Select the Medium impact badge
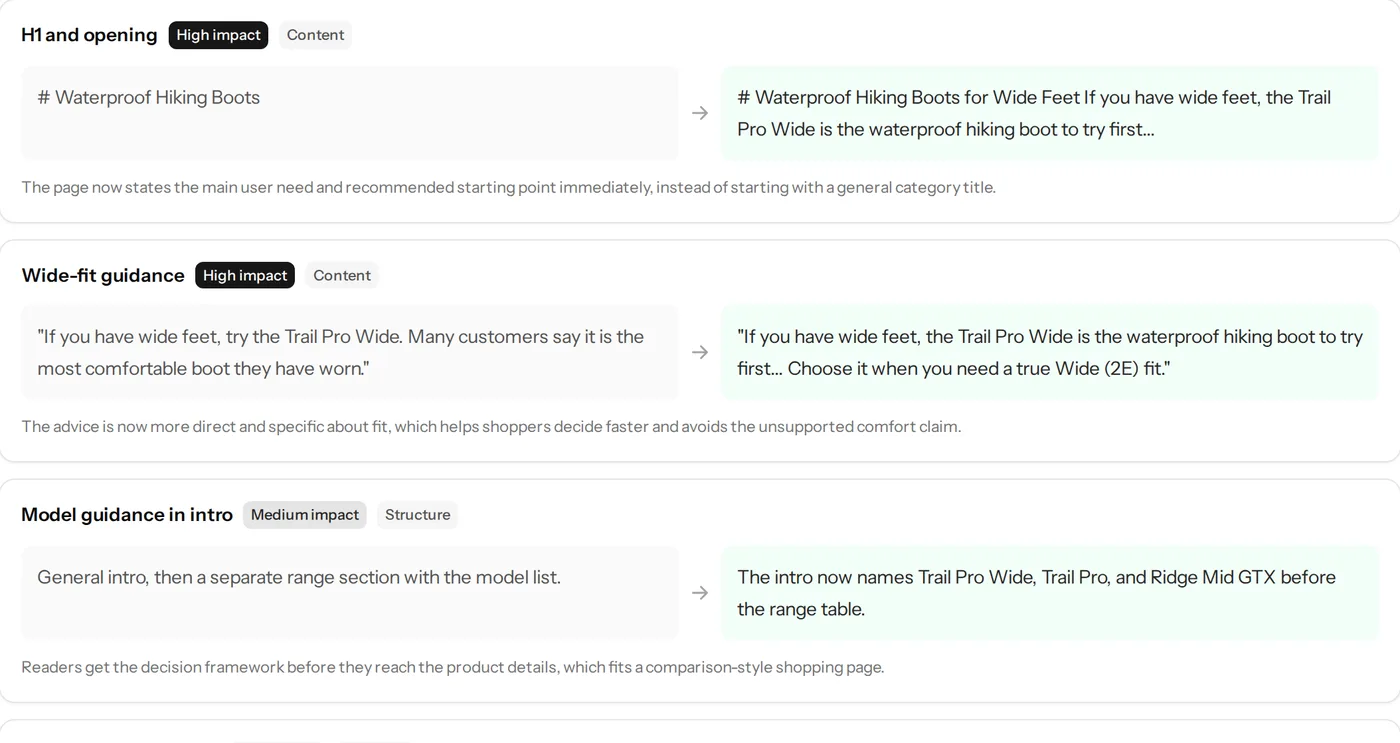This screenshot has width=1400, height=743. 305,515
